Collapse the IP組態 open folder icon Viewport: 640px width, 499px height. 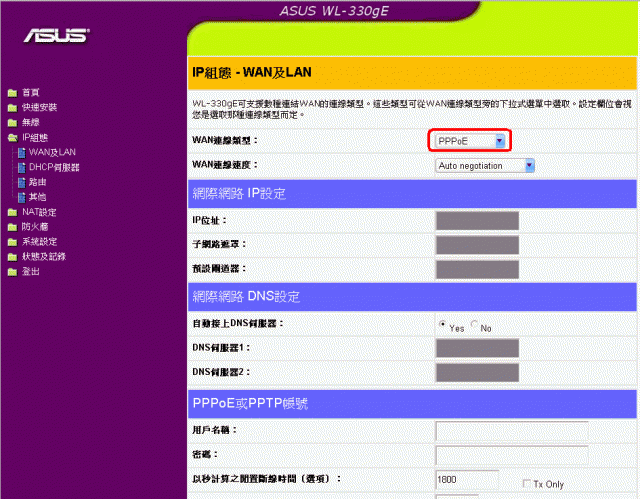click(x=13, y=138)
